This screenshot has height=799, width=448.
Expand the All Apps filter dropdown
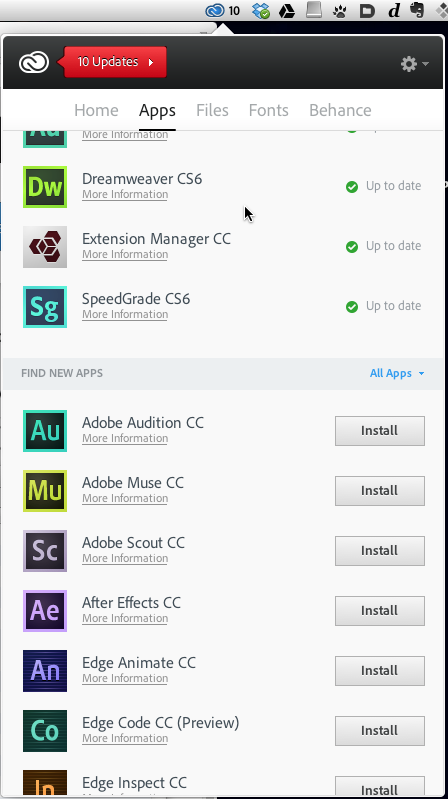[x=397, y=373]
